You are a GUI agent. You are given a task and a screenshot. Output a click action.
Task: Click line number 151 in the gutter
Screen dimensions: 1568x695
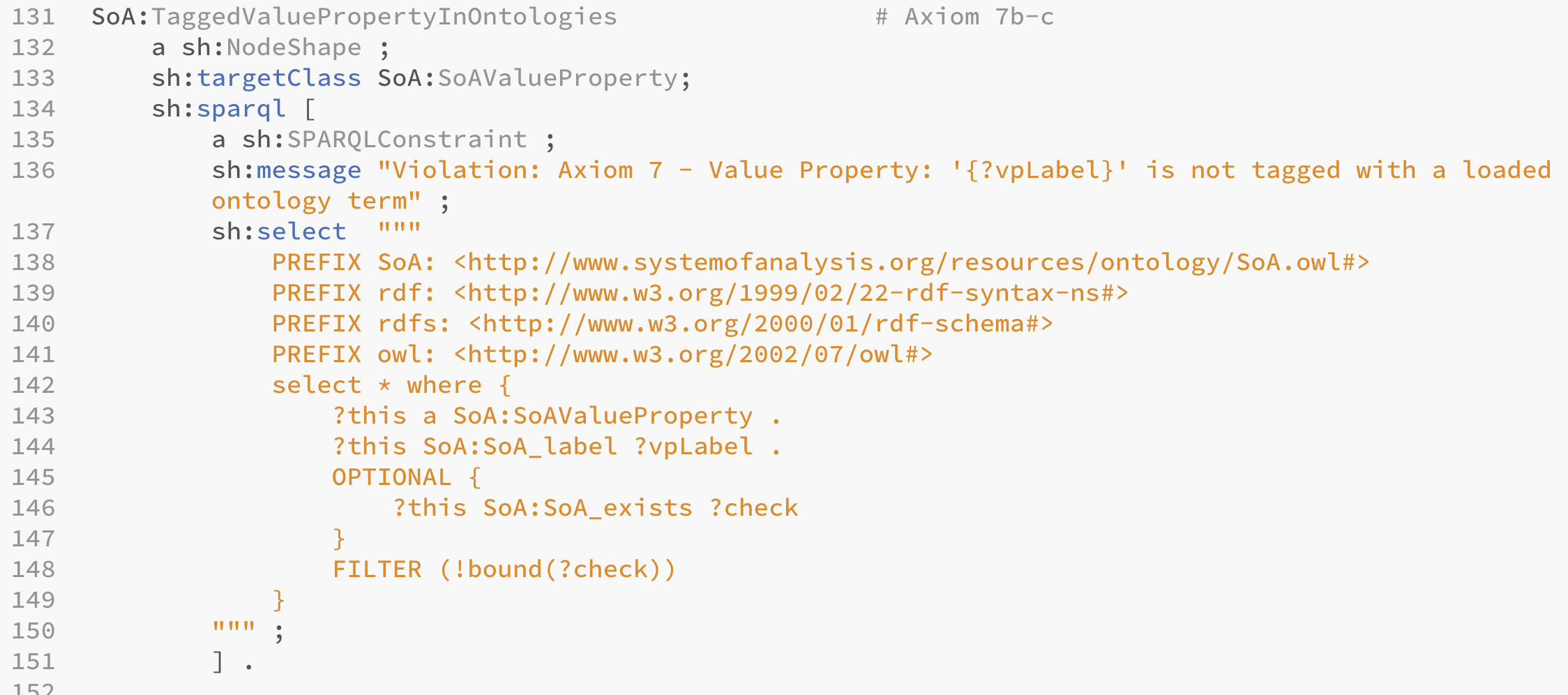pyautogui.click(x=33, y=662)
